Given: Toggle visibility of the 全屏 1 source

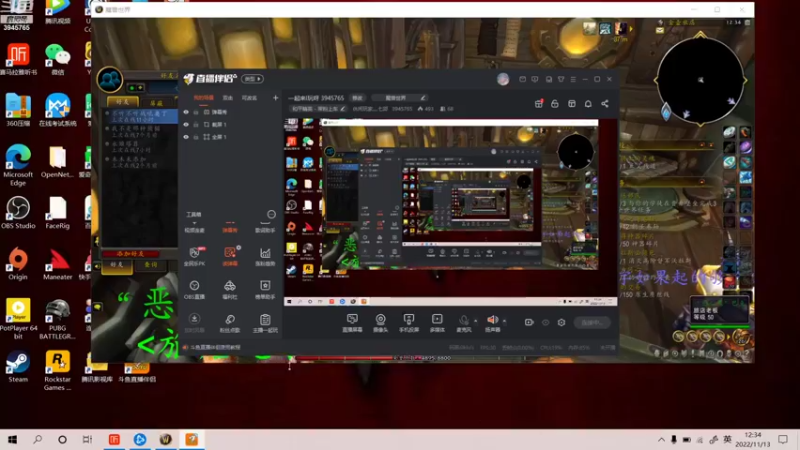Looking at the screenshot, I should point(186,137).
